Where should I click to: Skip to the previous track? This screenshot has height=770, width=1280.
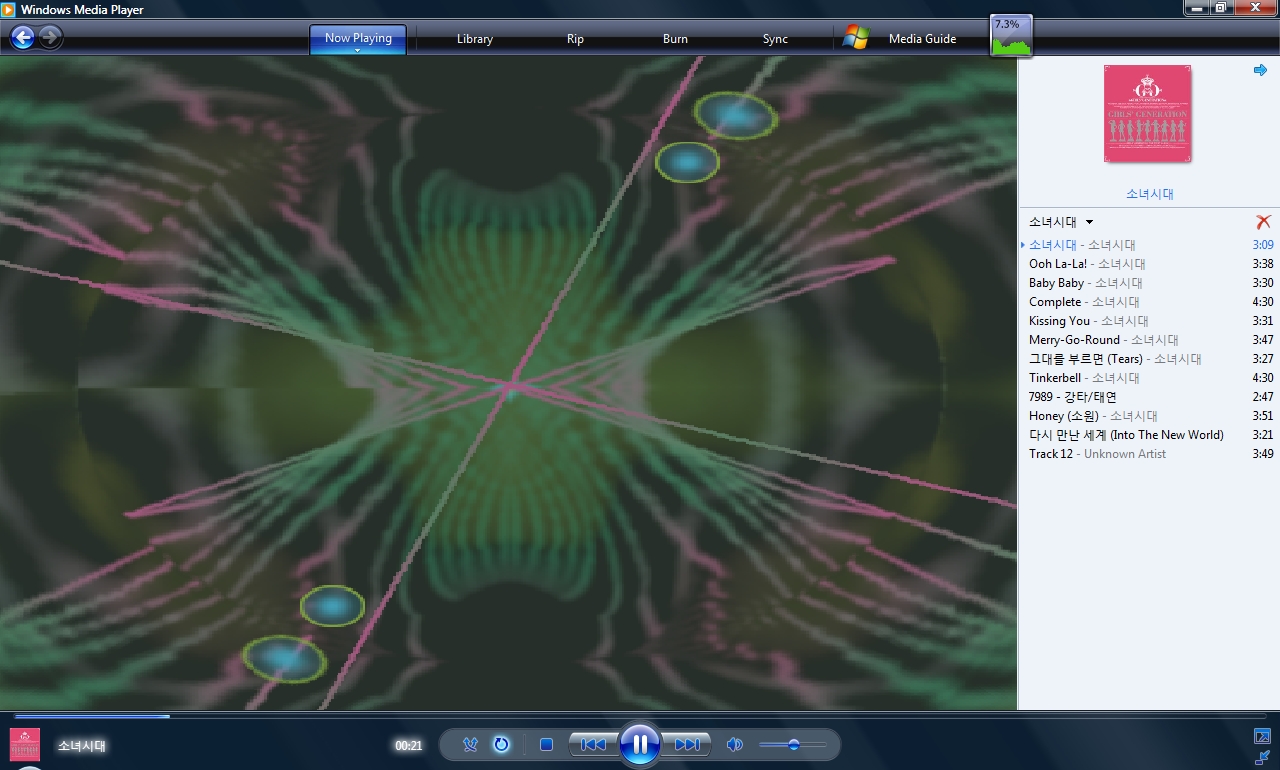coord(593,744)
